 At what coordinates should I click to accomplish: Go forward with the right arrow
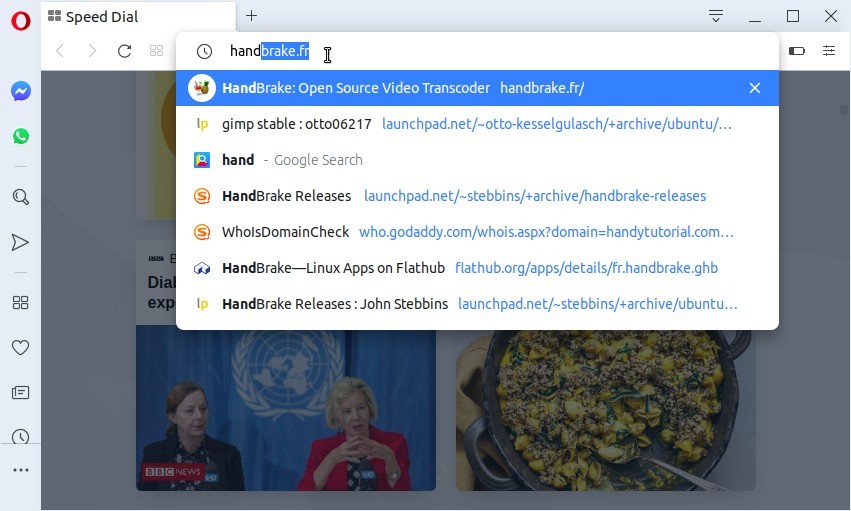[x=92, y=51]
